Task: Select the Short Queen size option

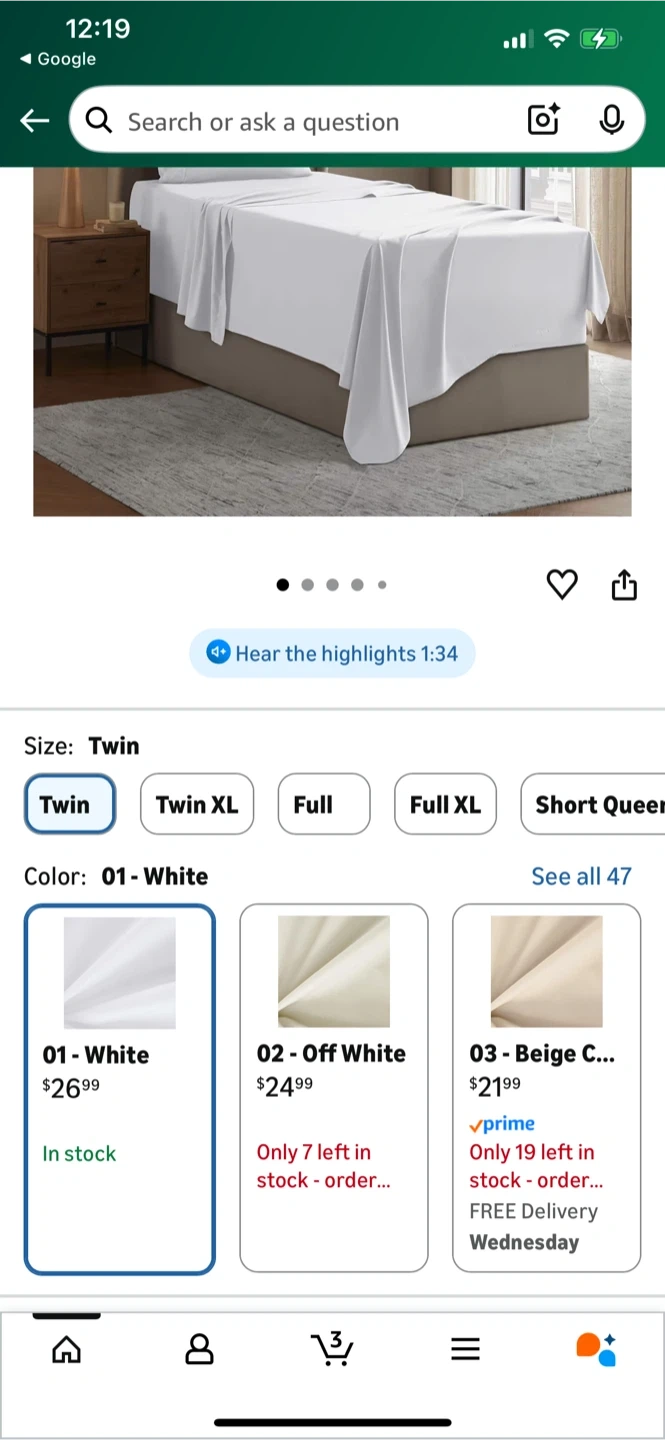Action: (x=593, y=804)
